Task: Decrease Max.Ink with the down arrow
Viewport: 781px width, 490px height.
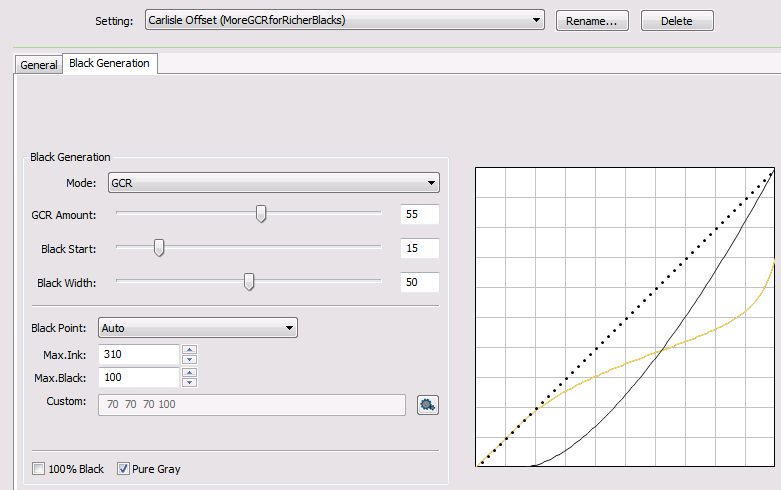Action: coord(190,359)
